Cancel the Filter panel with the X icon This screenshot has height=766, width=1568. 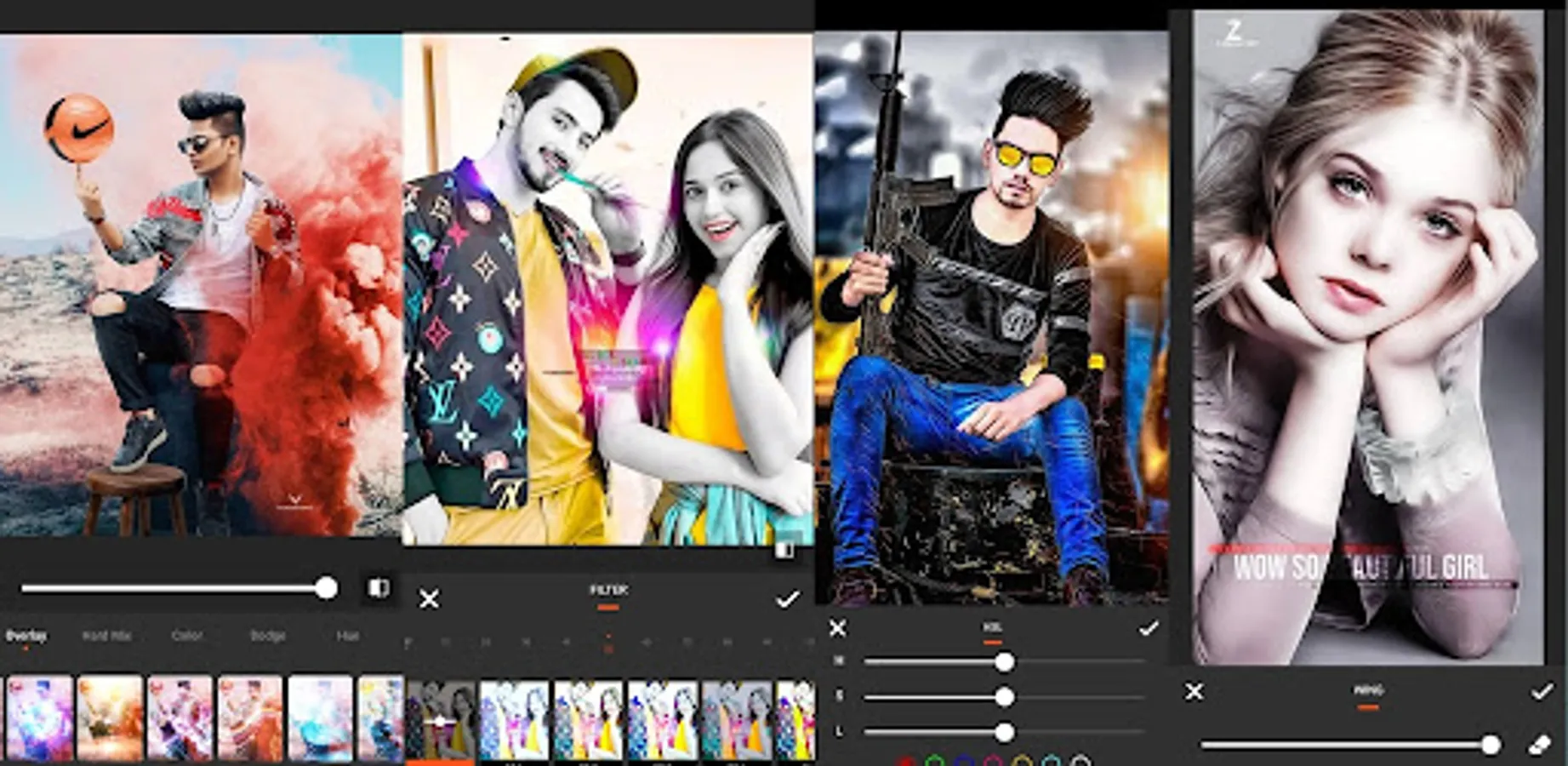click(x=430, y=599)
